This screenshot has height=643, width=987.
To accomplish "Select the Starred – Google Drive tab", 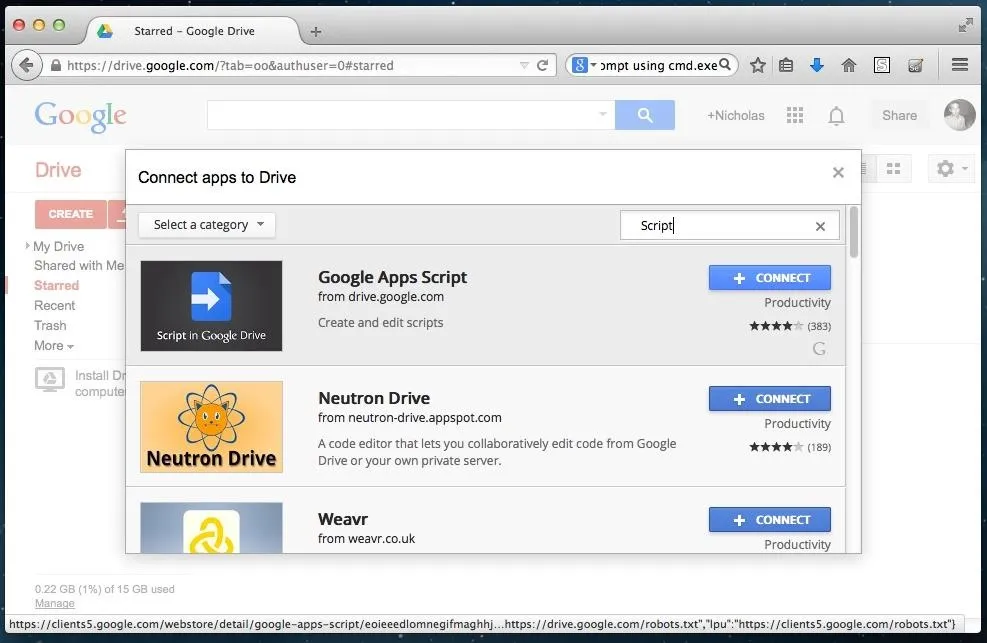I will [194, 31].
